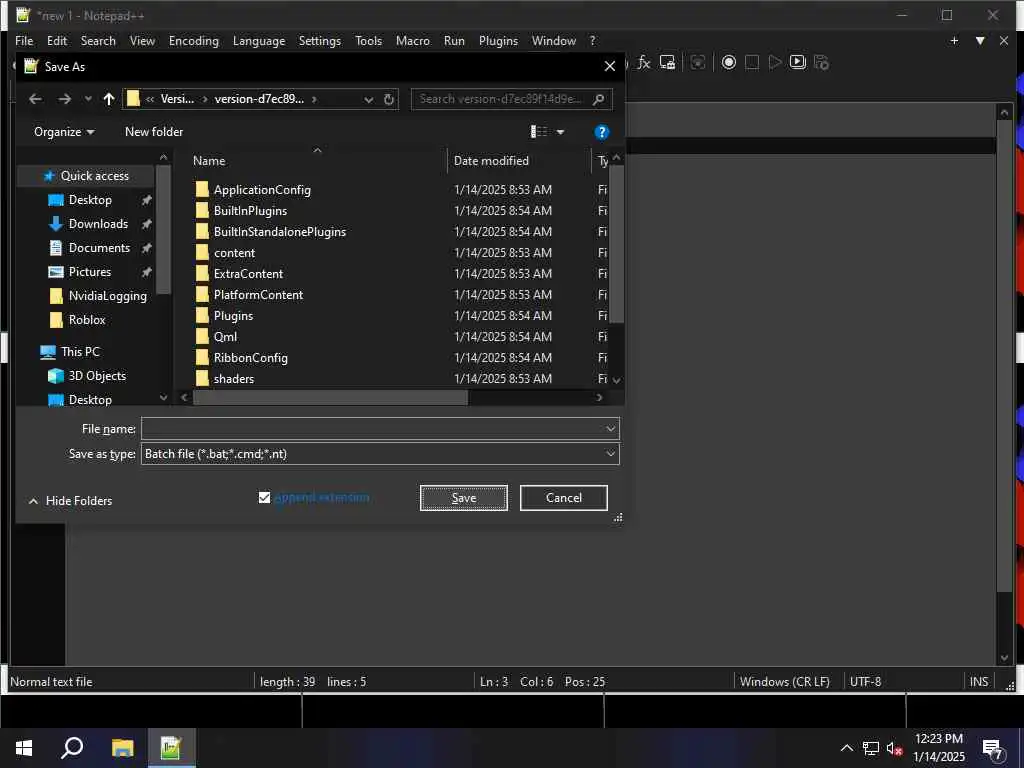
Task: Open the Language menu
Action: pyautogui.click(x=259, y=40)
